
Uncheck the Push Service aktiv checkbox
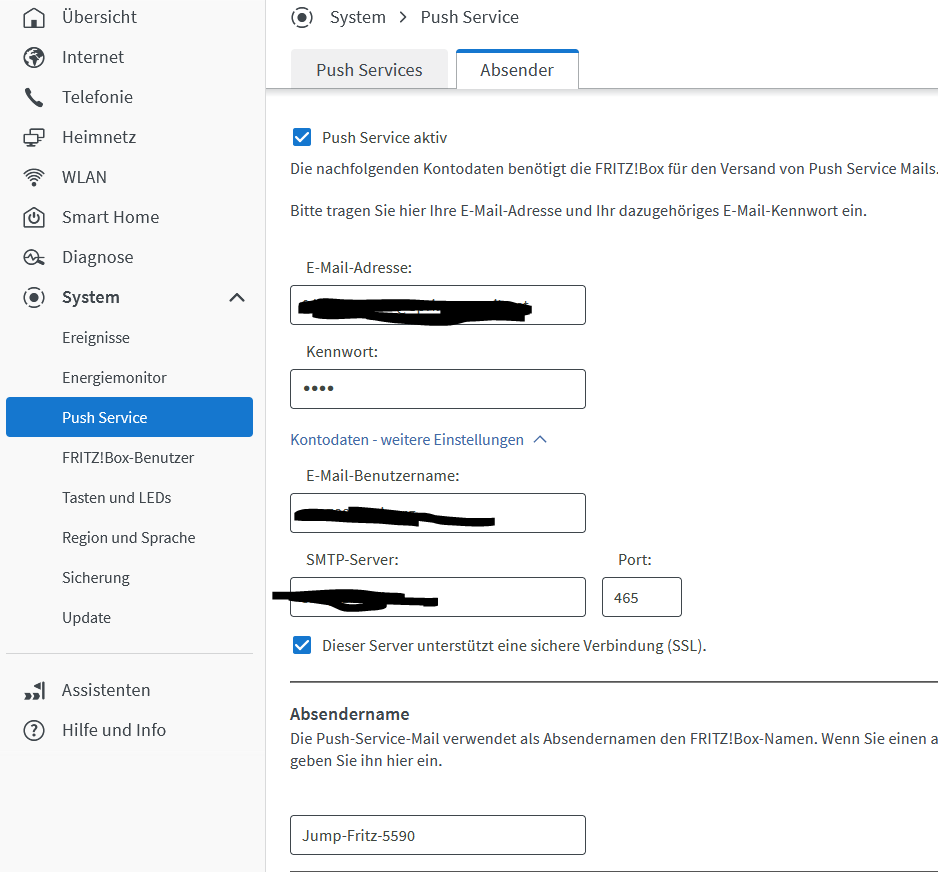[x=302, y=138]
